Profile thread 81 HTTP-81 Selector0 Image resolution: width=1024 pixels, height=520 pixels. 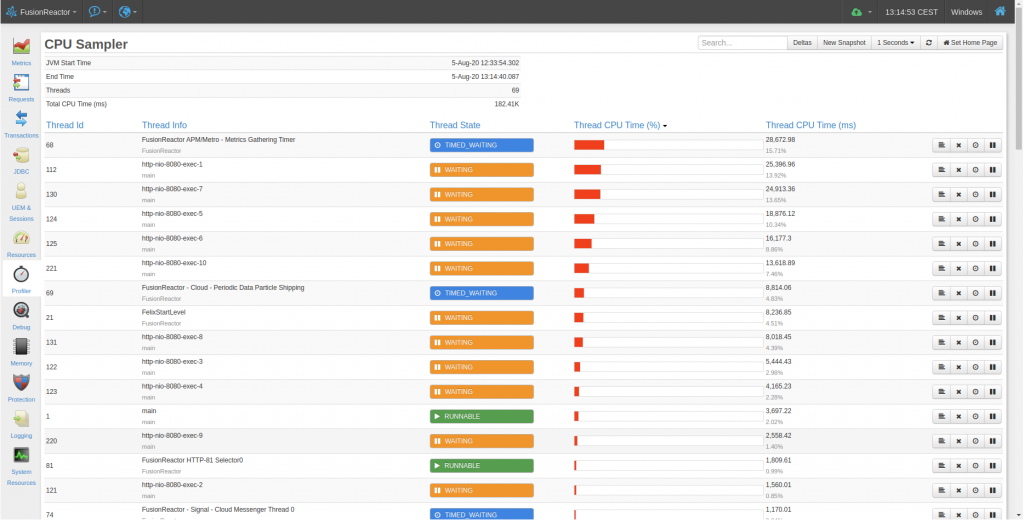(976, 466)
